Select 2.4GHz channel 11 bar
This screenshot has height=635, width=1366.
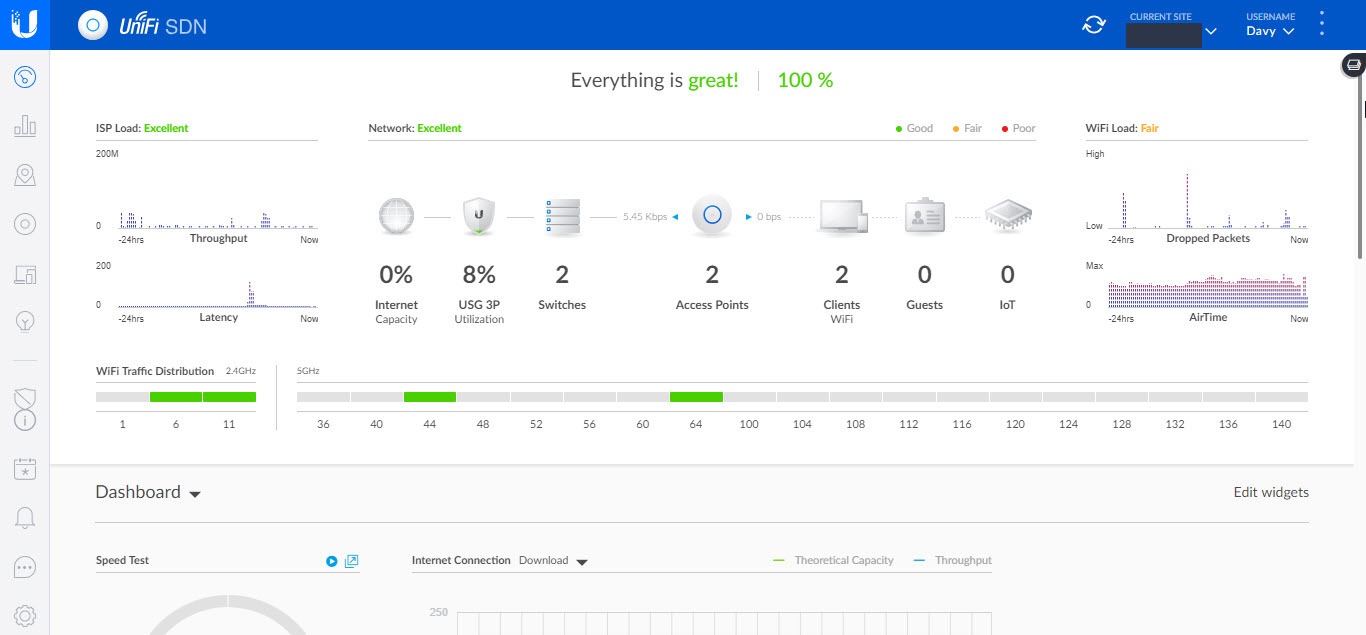[229, 397]
